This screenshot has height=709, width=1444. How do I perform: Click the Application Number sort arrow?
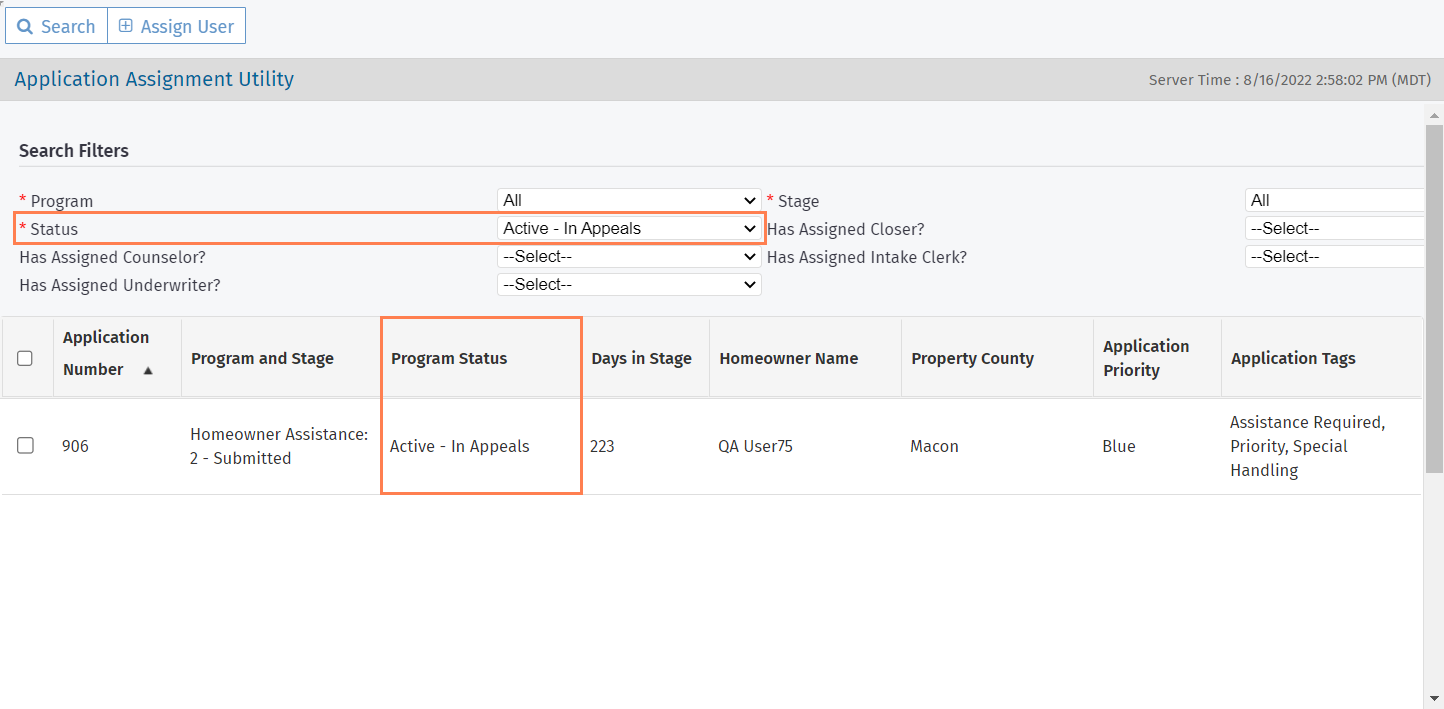click(148, 371)
